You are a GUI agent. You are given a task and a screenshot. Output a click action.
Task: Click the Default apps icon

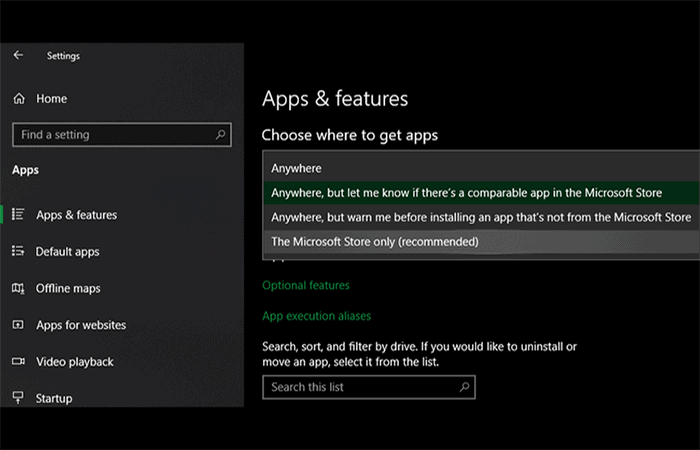tap(18, 251)
